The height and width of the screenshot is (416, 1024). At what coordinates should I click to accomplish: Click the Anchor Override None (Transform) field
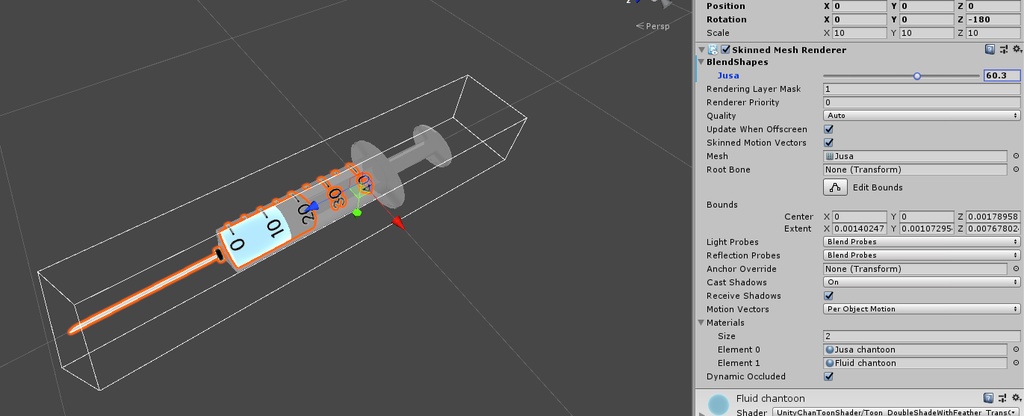coord(915,269)
